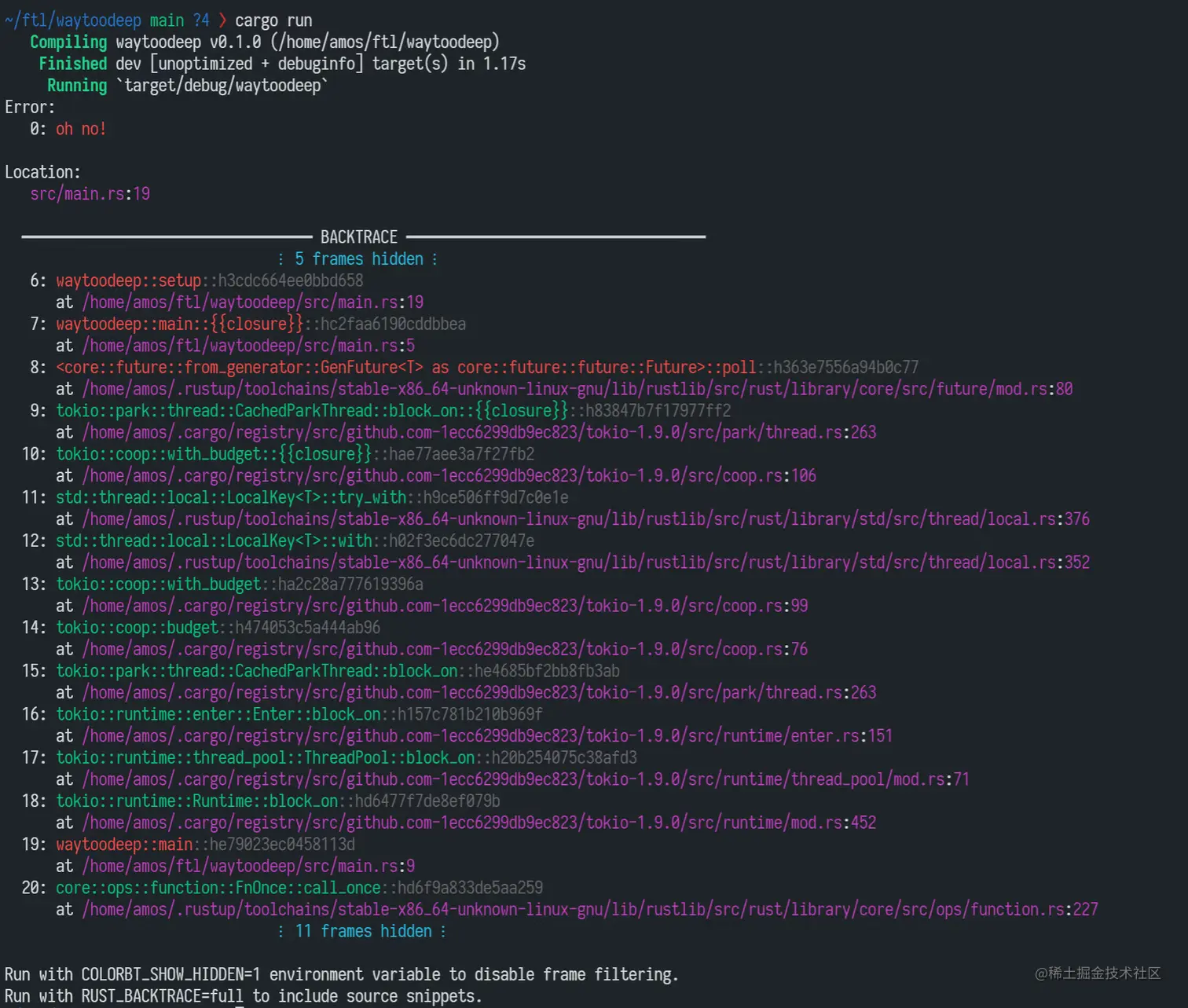Viewport: 1188px width, 1008px height.
Task: Select the green word Compiling
Action: (68, 42)
